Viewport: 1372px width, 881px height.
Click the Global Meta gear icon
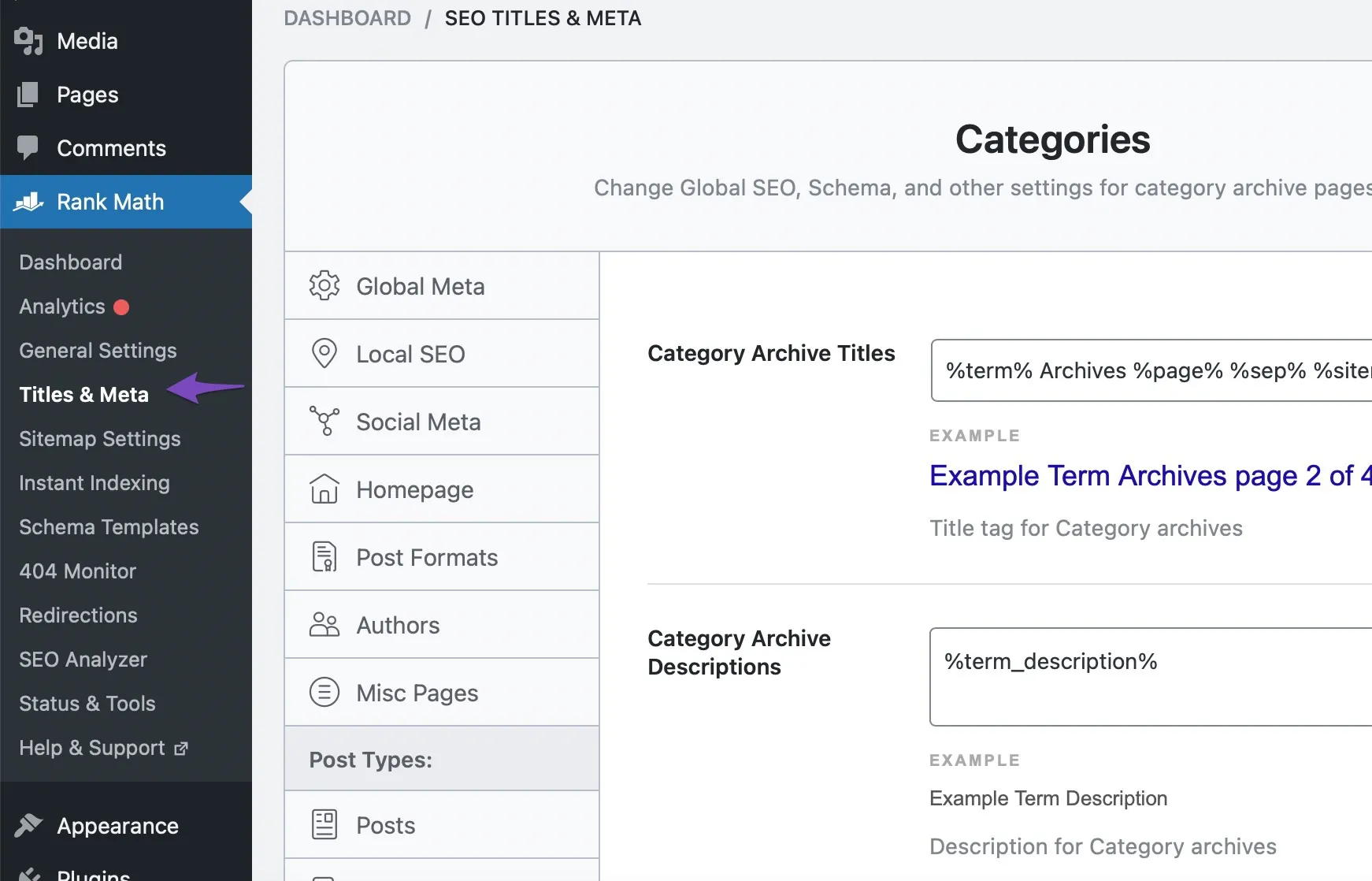point(324,286)
